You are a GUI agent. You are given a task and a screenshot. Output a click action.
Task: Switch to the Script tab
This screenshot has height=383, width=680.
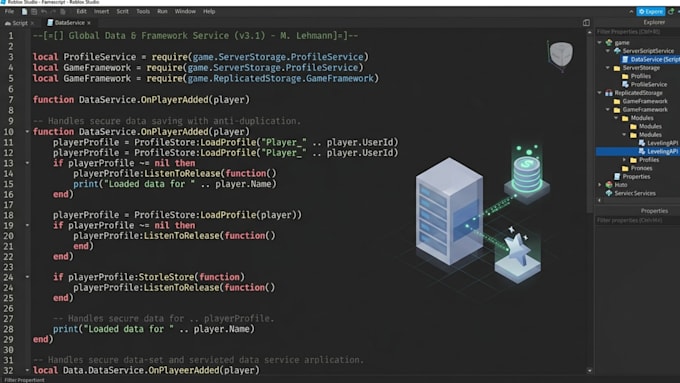pos(20,23)
